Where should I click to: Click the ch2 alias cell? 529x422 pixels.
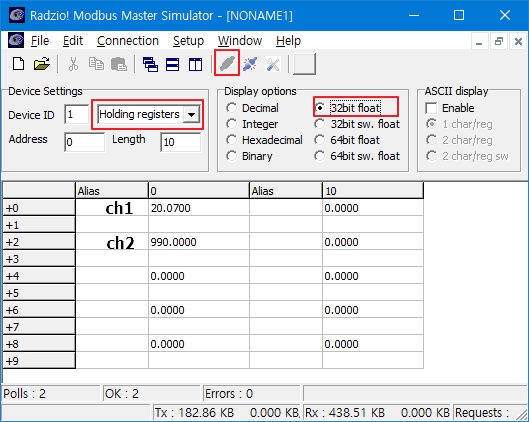coord(112,242)
